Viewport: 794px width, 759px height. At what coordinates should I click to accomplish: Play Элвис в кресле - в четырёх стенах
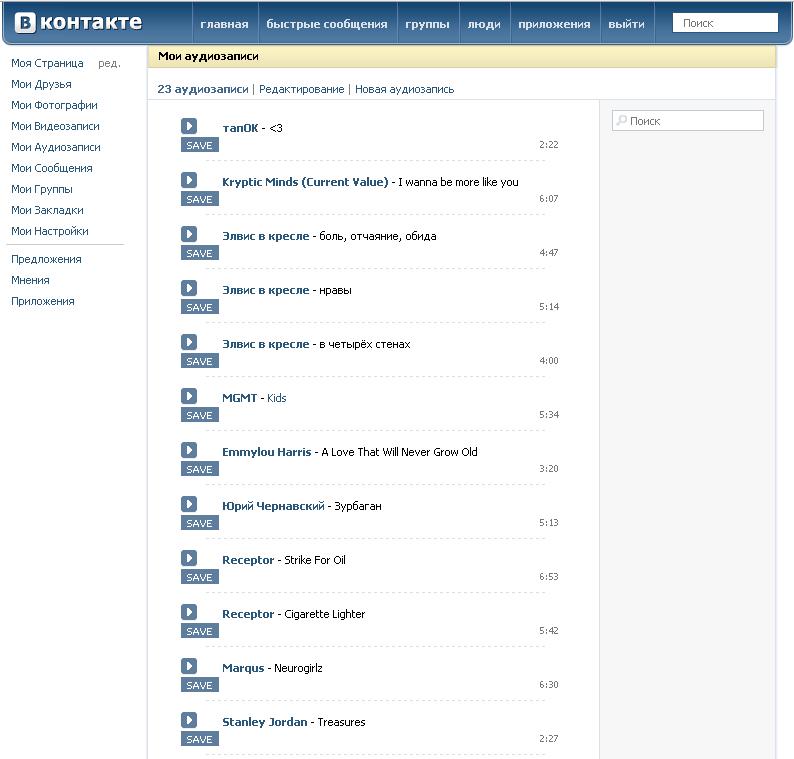pos(189,342)
